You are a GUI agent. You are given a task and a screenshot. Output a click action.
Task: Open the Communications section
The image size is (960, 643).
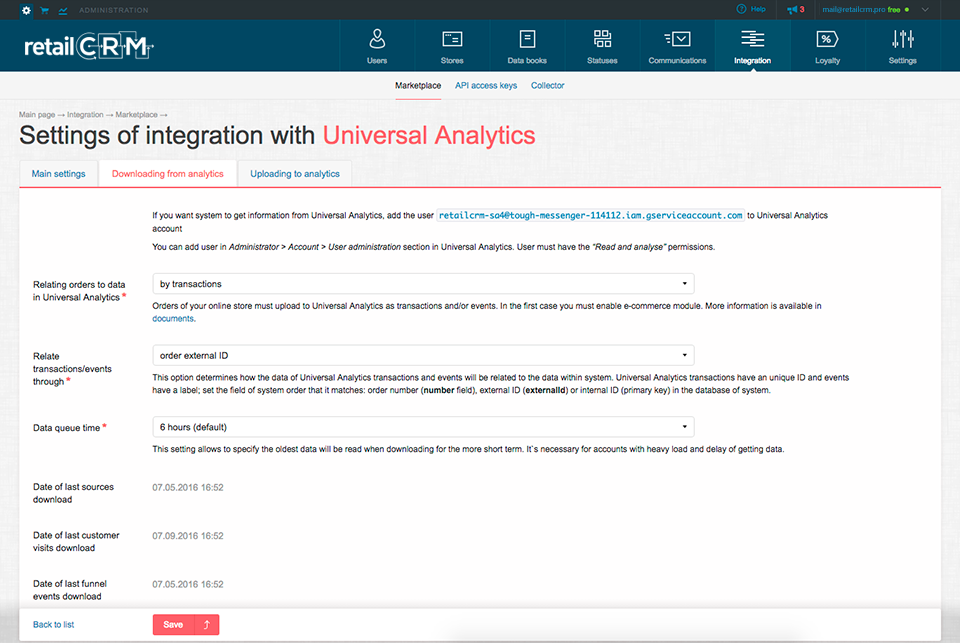[677, 47]
